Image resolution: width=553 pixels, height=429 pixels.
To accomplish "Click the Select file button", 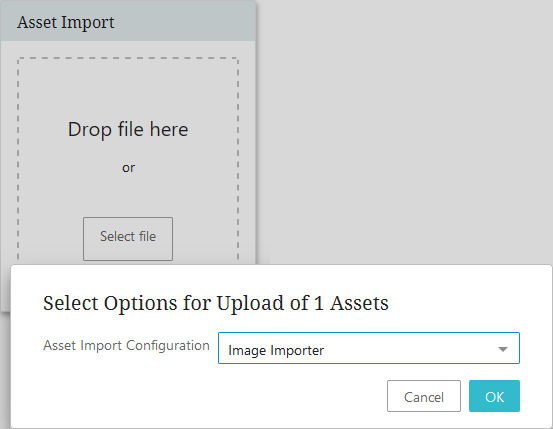I will pos(128,239).
